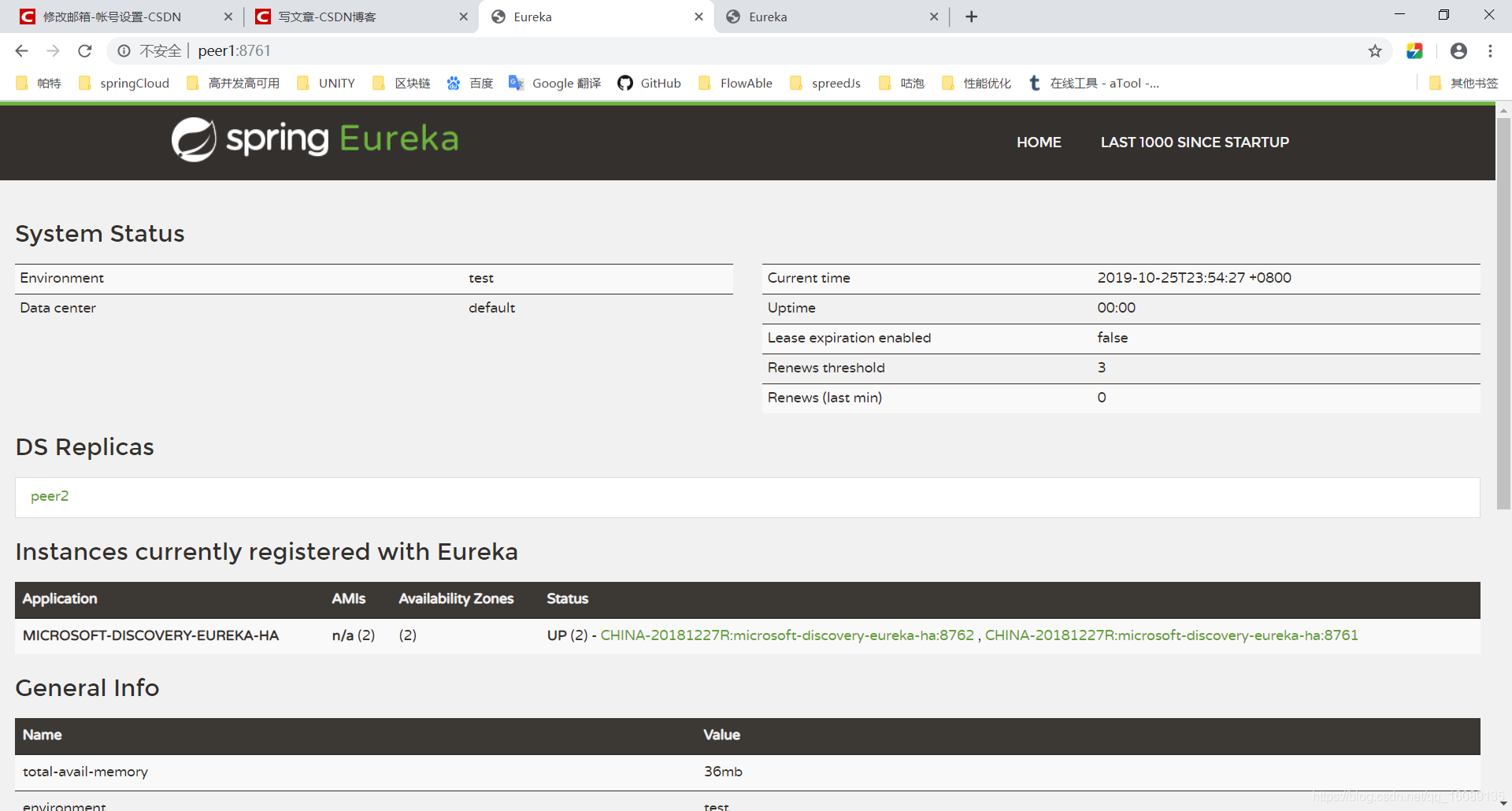Open the user profile icon

click(x=1458, y=51)
